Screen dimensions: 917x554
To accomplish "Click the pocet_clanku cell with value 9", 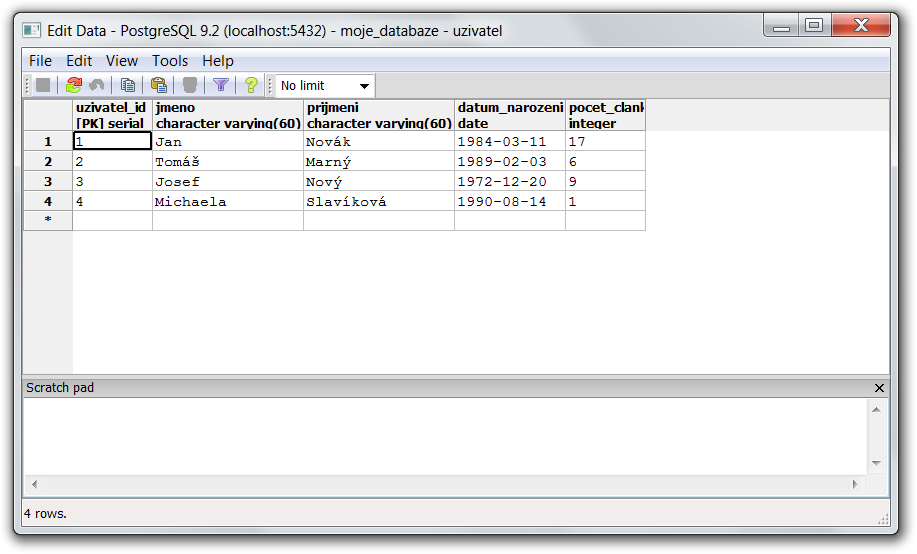I will pos(605,181).
